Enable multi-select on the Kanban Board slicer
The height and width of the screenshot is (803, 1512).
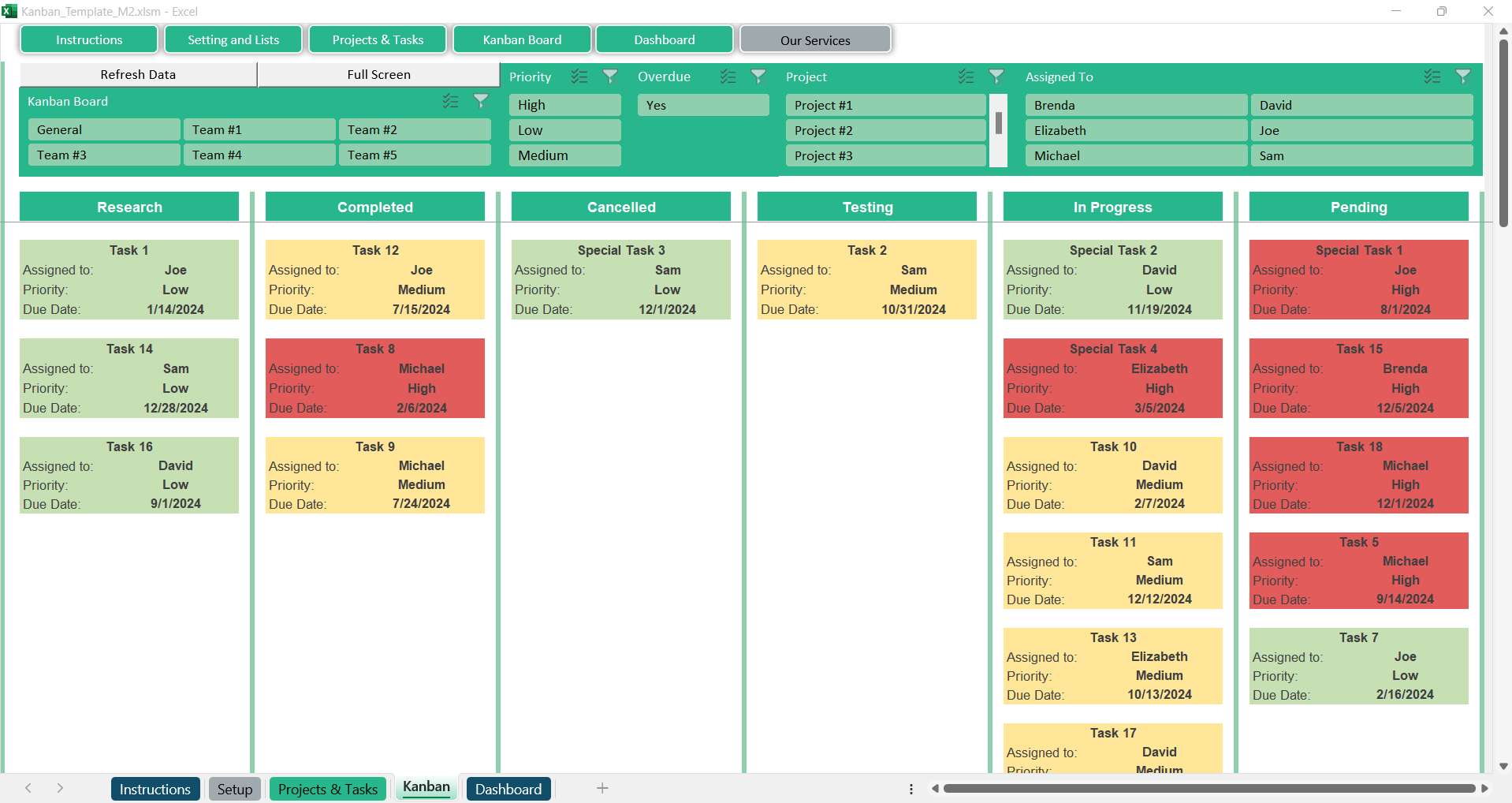coord(450,101)
